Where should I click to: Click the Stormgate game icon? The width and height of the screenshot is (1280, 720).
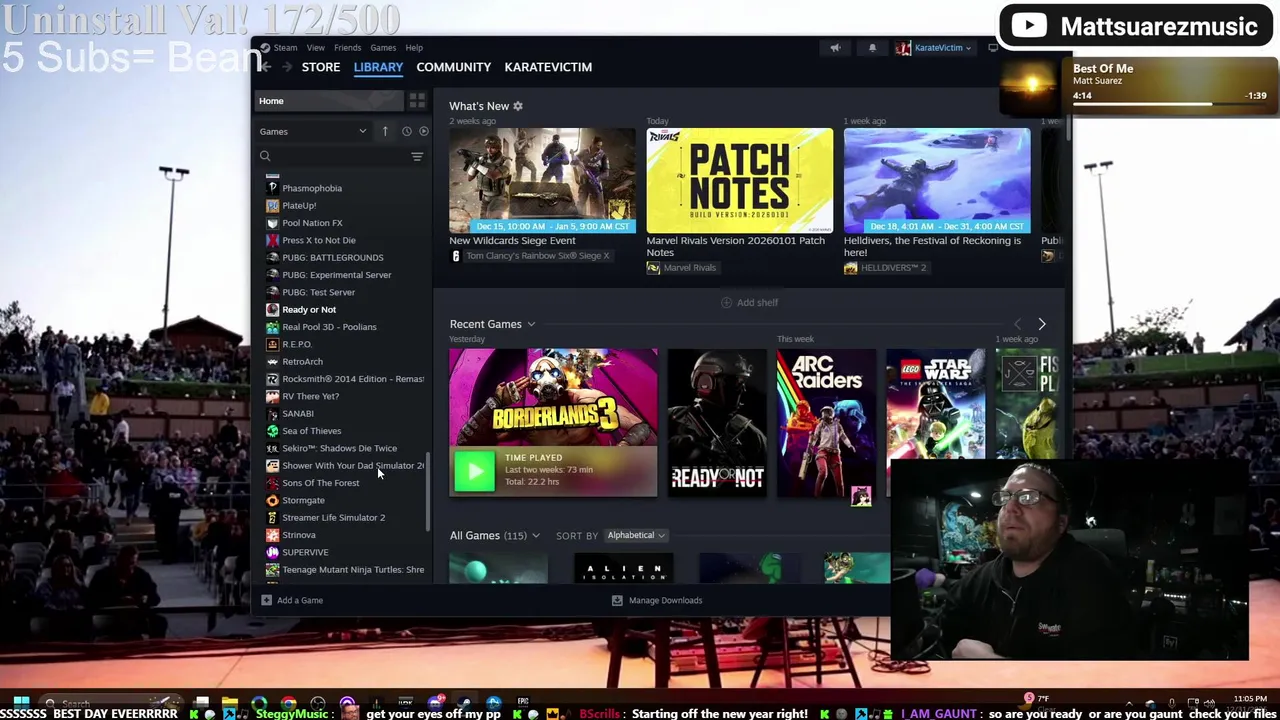tap(272, 500)
